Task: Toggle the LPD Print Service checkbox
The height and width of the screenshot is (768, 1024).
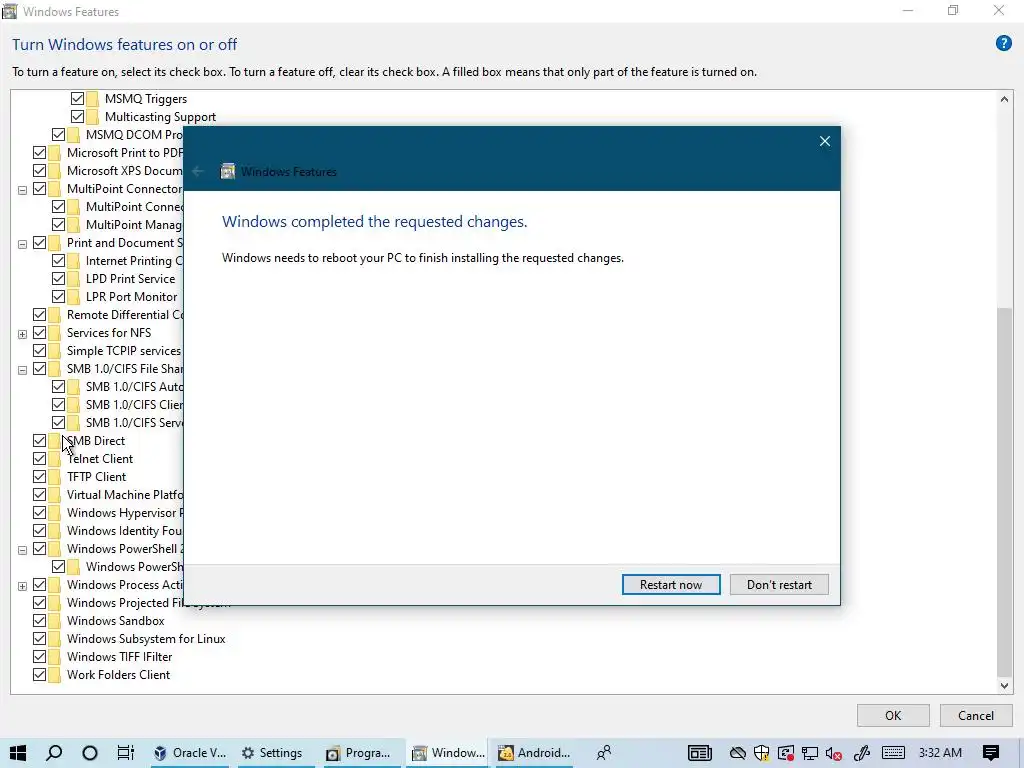Action: pyautogui.click(x=58, y=279)
